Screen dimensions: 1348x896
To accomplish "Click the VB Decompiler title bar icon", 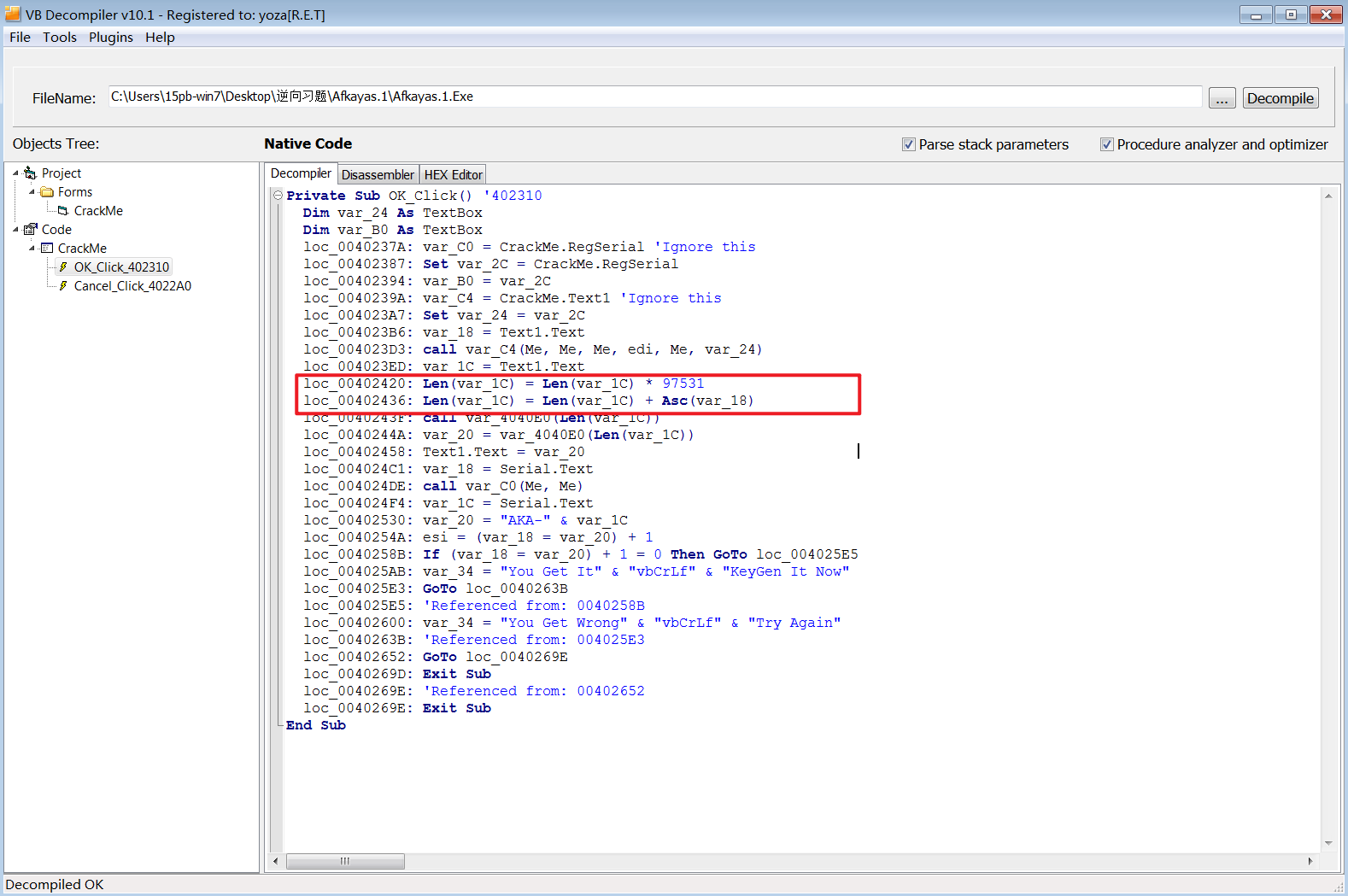I will [x=13, y=14].
